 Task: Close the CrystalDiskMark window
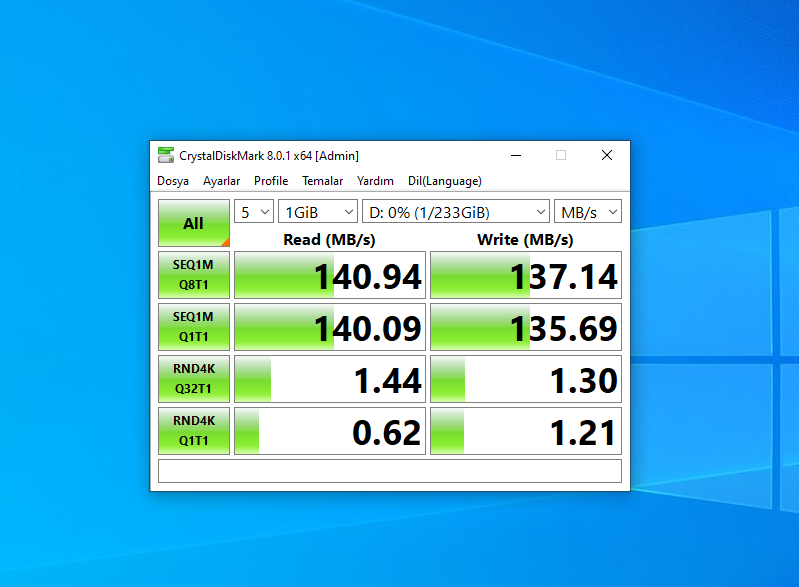click(x=606, y=155)
